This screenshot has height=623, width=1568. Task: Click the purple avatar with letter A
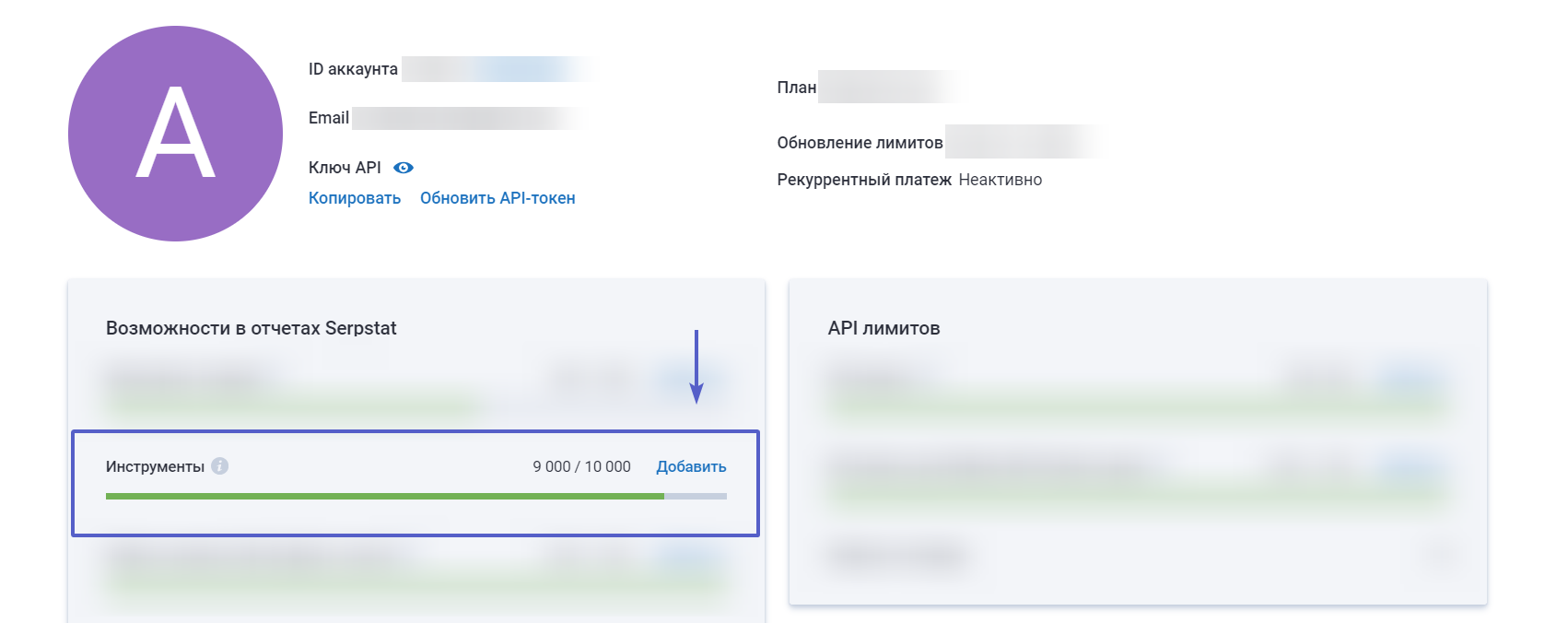(x=175, y=134)
